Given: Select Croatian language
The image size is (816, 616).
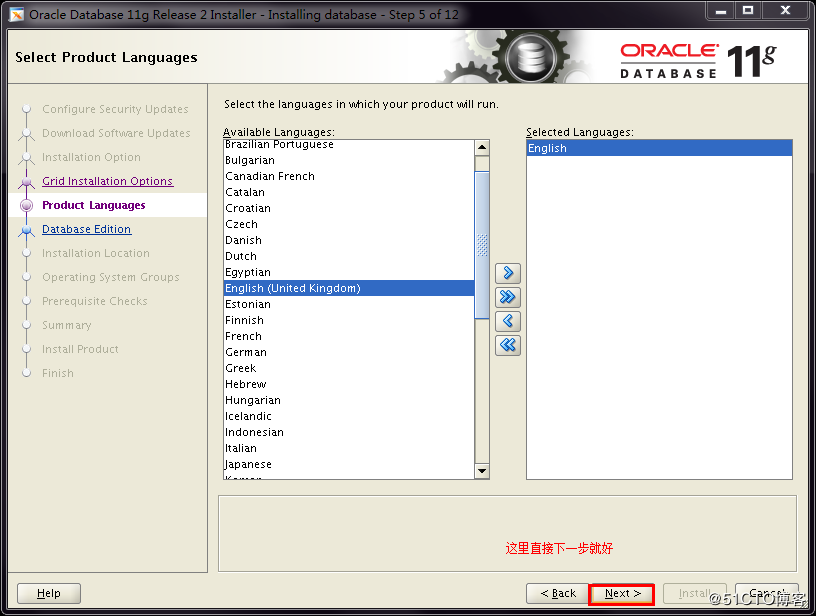Looking at the screenshot, I should tap(349, 208).
